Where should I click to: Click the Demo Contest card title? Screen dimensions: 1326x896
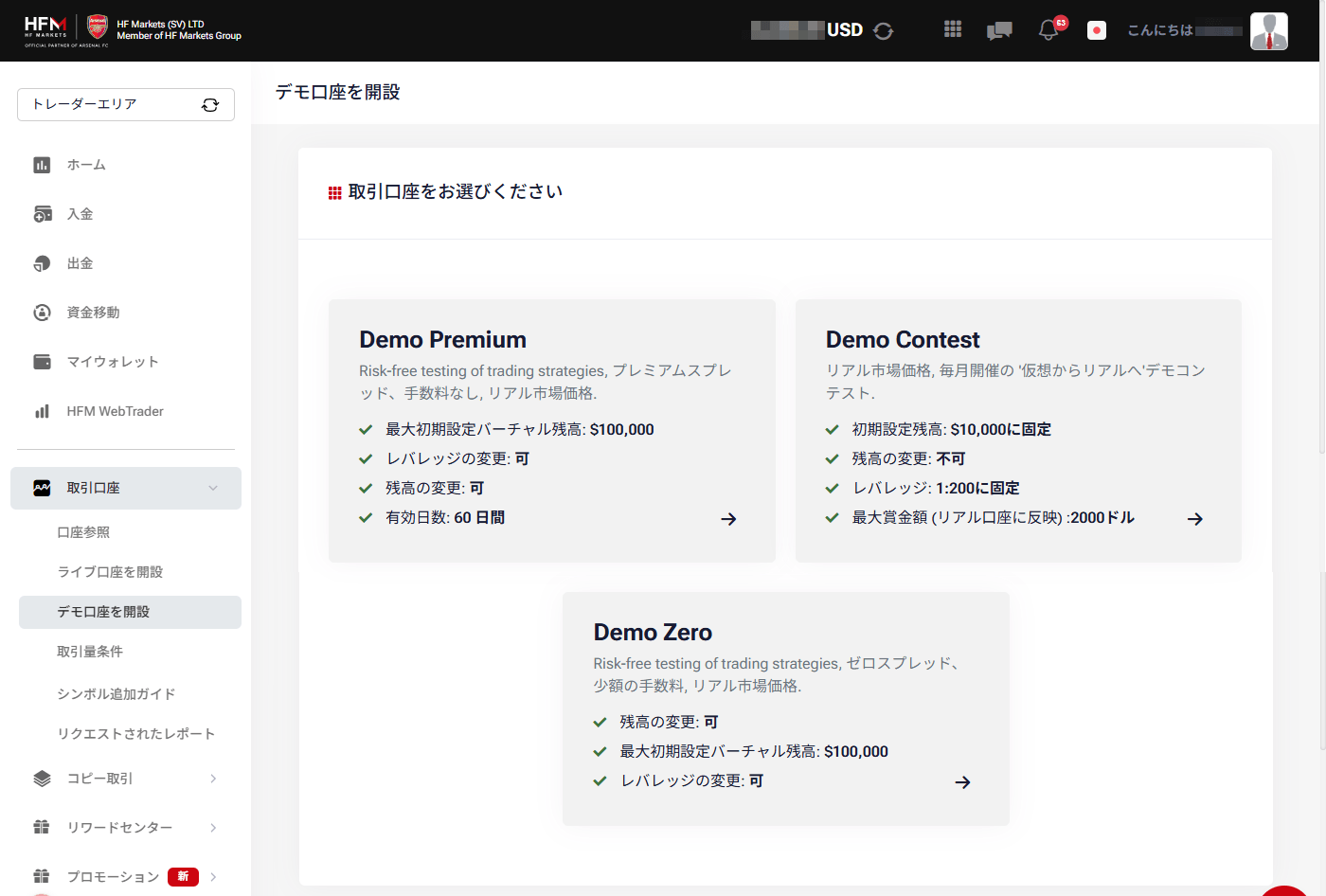point(903,340)
